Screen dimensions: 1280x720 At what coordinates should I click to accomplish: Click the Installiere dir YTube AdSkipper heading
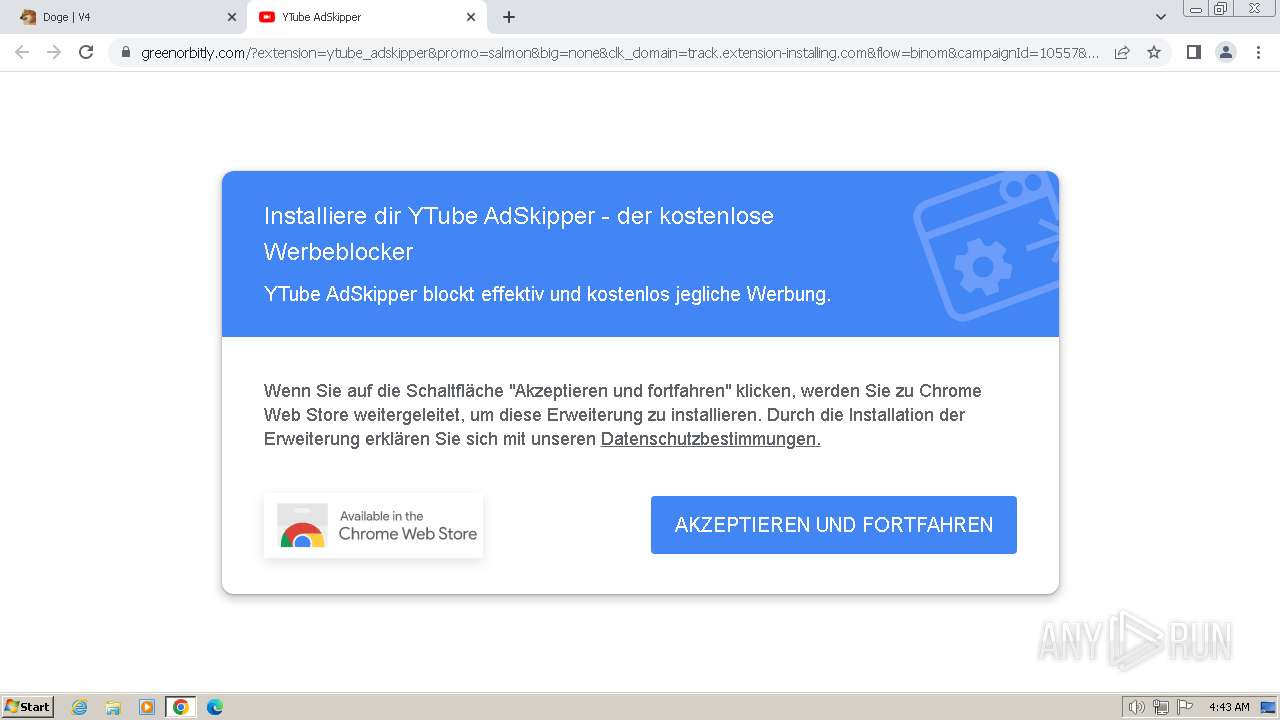click(519, 233)
